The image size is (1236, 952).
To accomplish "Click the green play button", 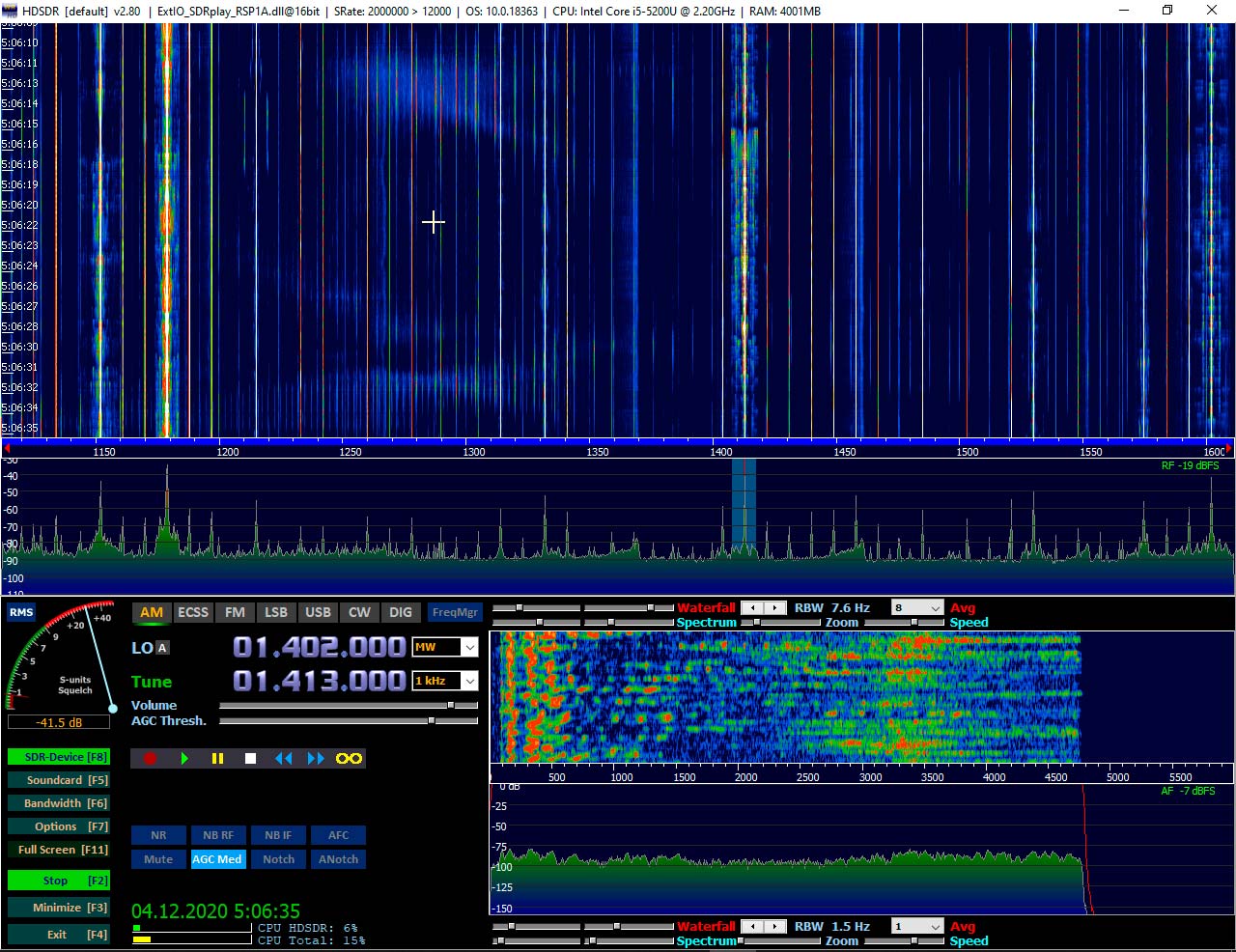I will pyautogui.click(x=183, y=759).
